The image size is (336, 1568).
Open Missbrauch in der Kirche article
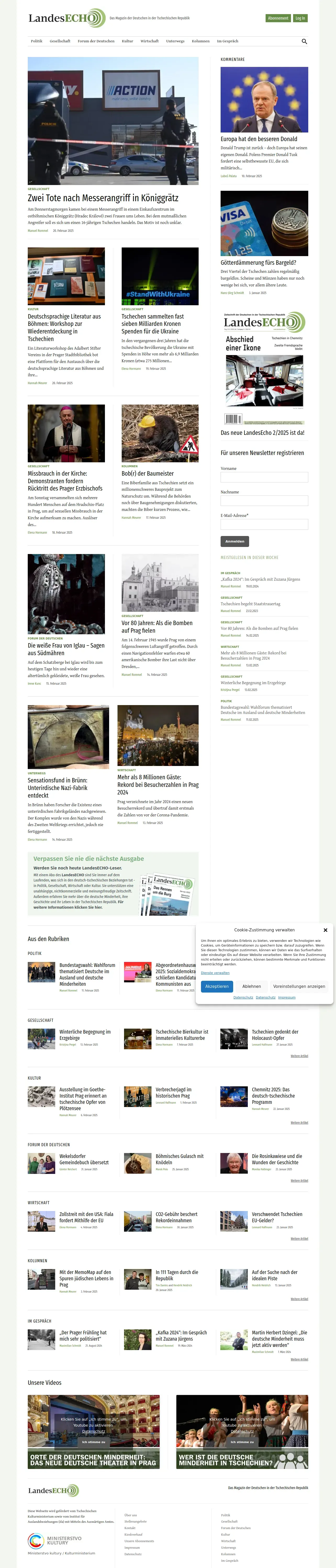pos(65,481)
